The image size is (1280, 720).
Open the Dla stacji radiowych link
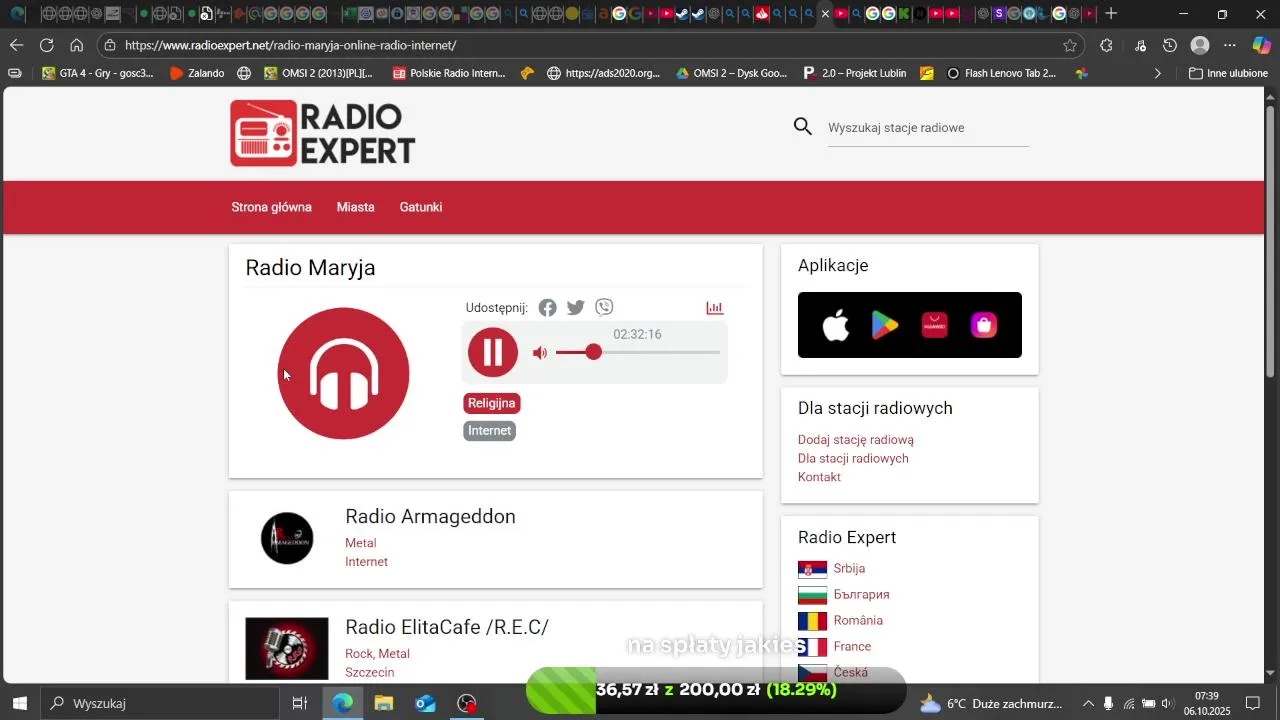[853, 459]
